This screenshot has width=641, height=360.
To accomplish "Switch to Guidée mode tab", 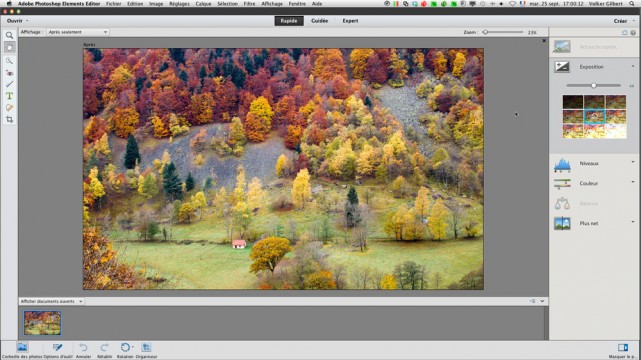I will tap(319, 21).
